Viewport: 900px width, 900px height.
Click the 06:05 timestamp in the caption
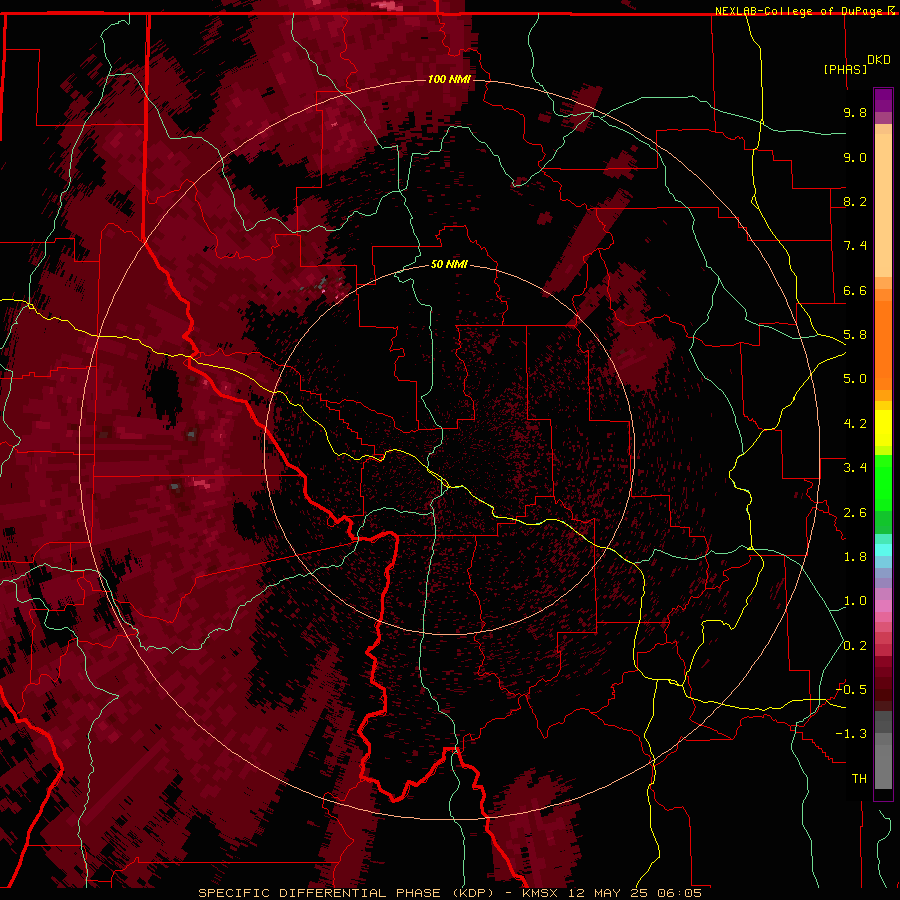pyautogui.click(x=680, y=893)
